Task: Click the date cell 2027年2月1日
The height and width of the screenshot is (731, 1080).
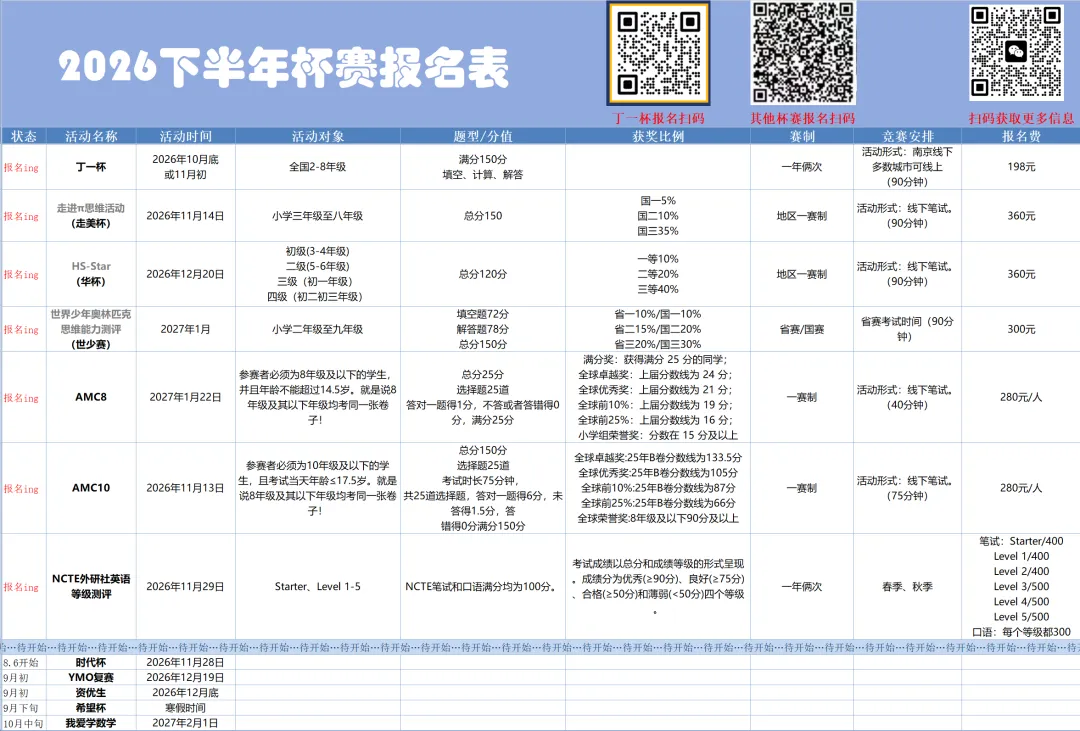Action: (185, 723)
